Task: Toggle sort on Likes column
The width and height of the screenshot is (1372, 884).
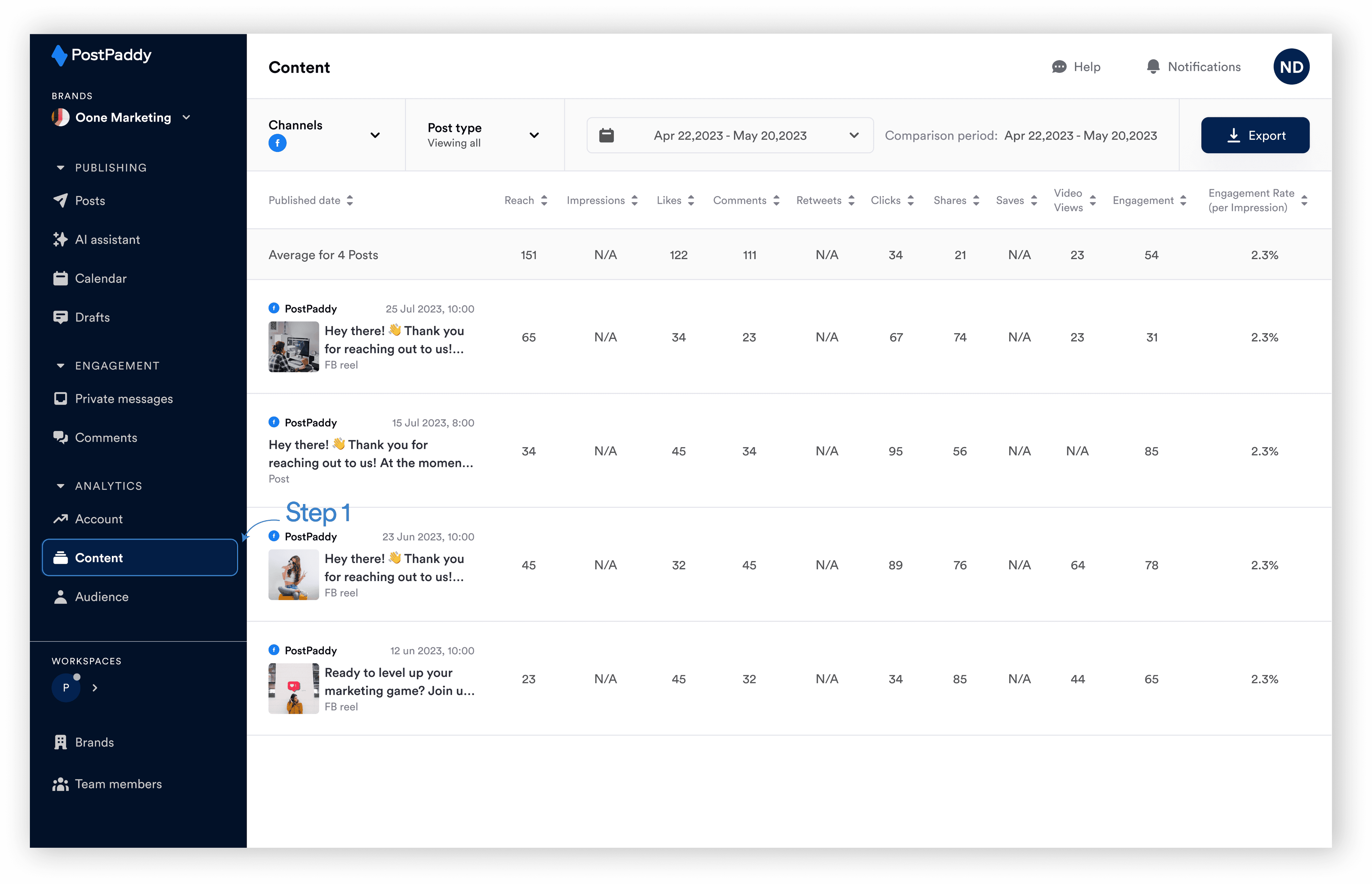Action: [x=691, y=200]
